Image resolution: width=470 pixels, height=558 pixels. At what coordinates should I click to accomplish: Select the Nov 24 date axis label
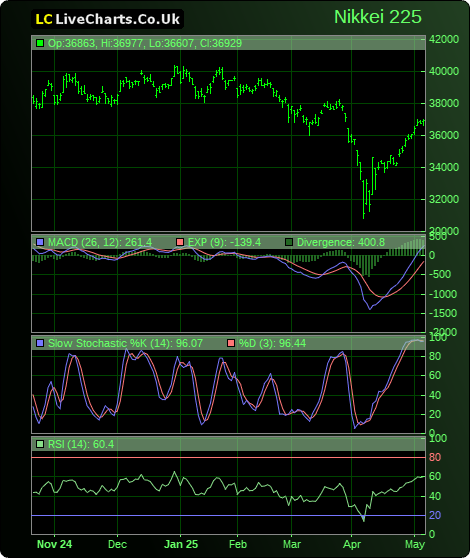coord(54,544)
